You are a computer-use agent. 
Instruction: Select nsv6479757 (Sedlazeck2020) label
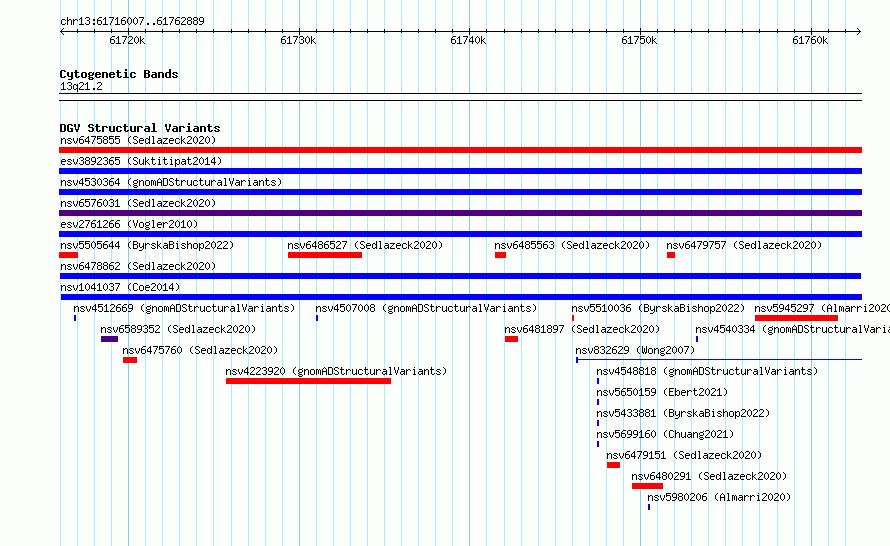pos(744,245)
